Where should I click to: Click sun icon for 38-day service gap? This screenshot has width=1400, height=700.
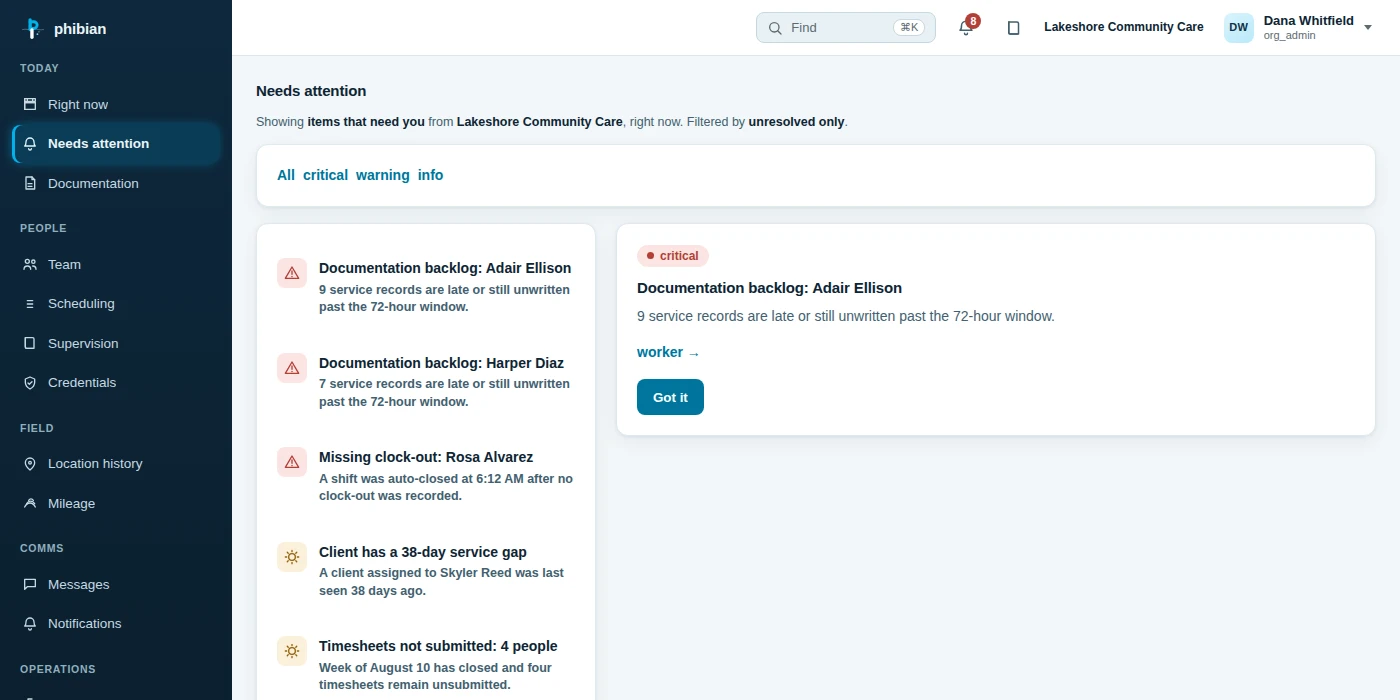pos(292,557)
